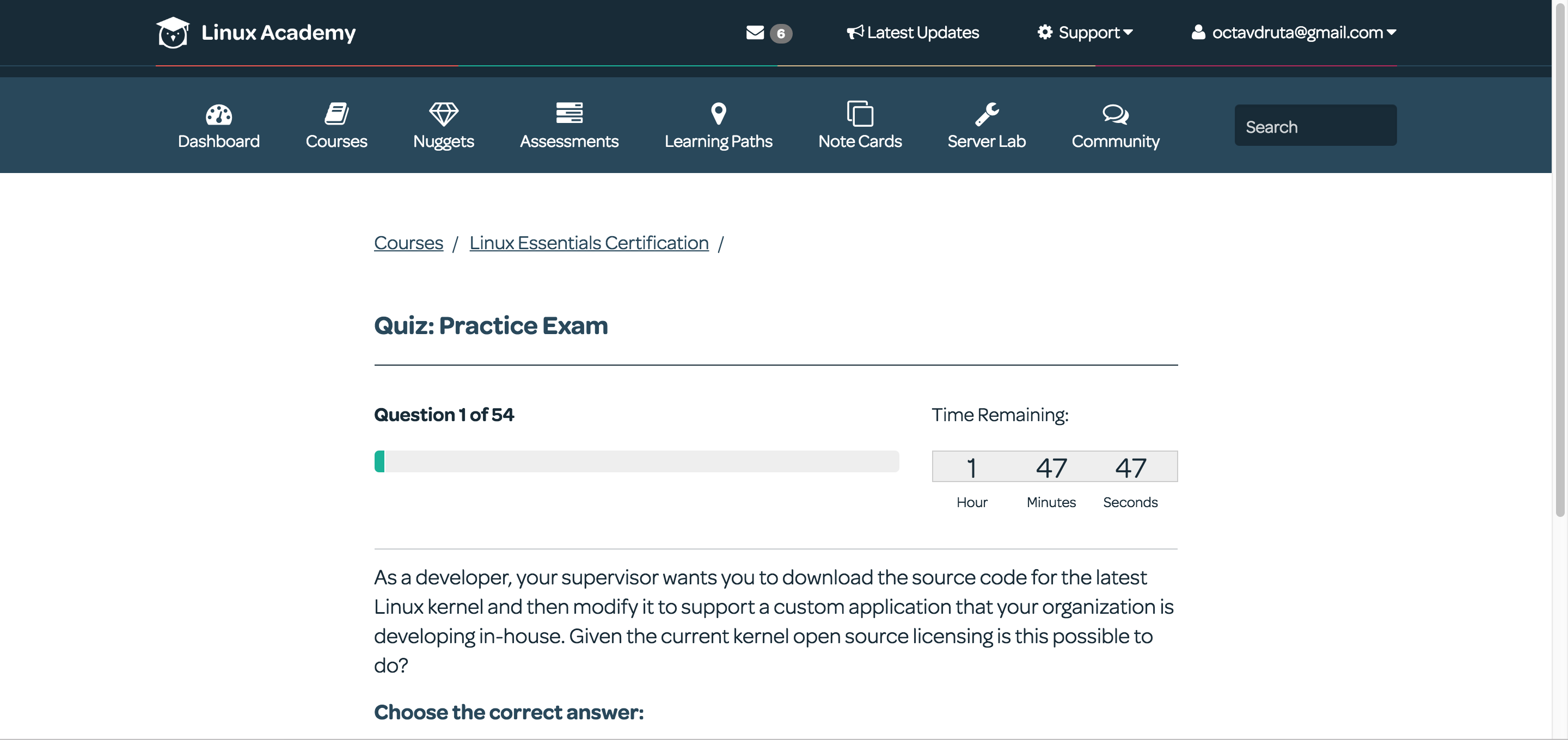Viewport: 1568px width, 740px height.
Task: Click the Support menu text
Action: click(1089, 33)
